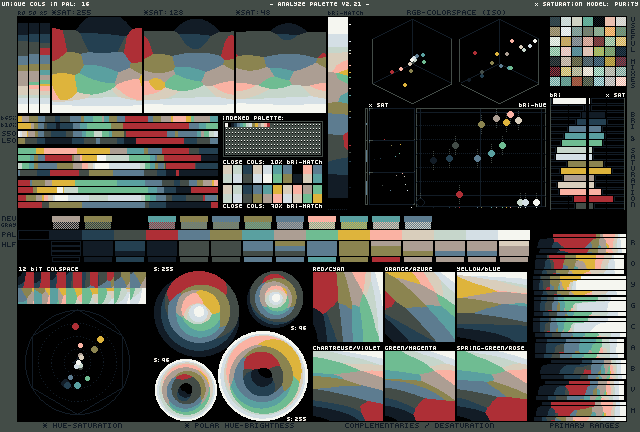640x432 pixels.
Task: Click the 'RED/CYAN' label text
Action: tap(329, 269)
